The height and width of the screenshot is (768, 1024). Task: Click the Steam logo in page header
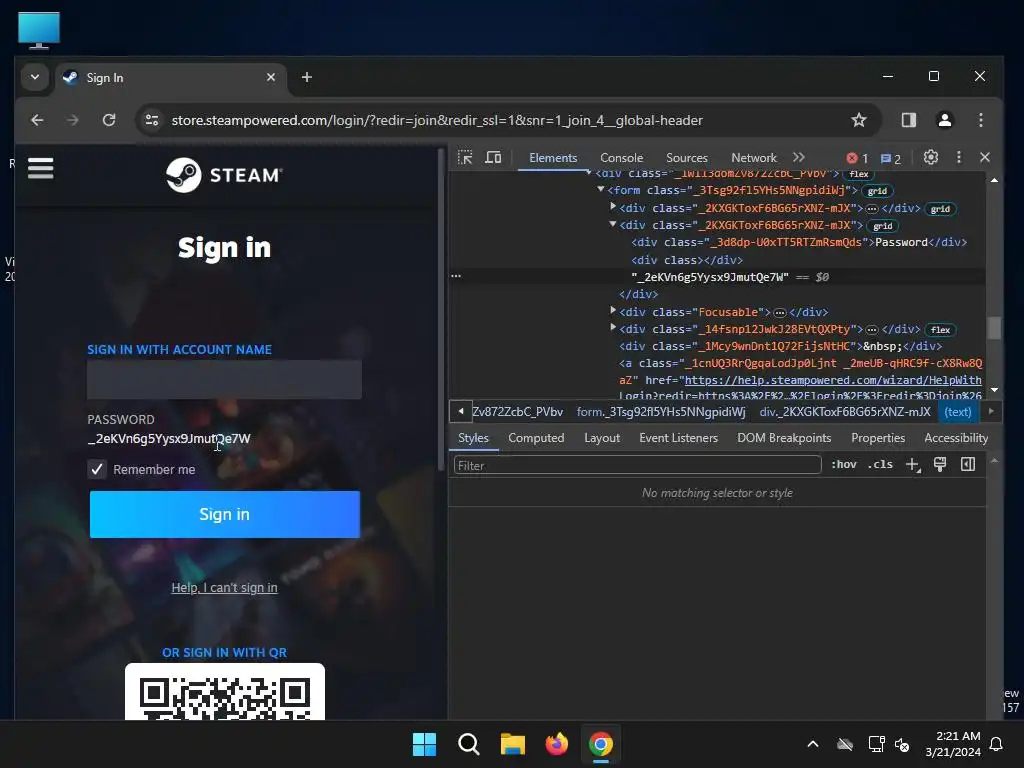click(x=224, y=175)
